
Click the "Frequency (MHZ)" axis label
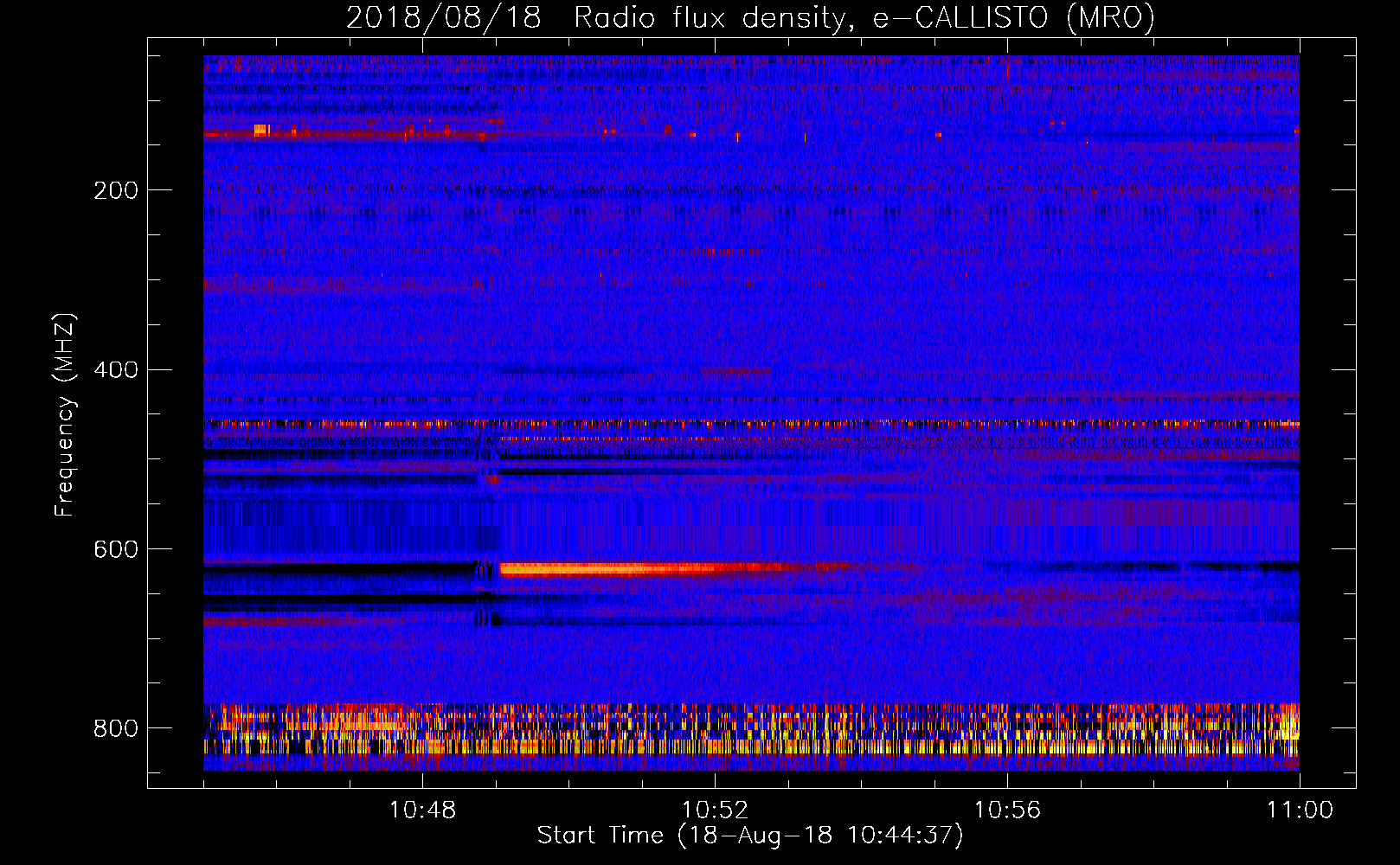pyautogui.click(x=65, y=415)
